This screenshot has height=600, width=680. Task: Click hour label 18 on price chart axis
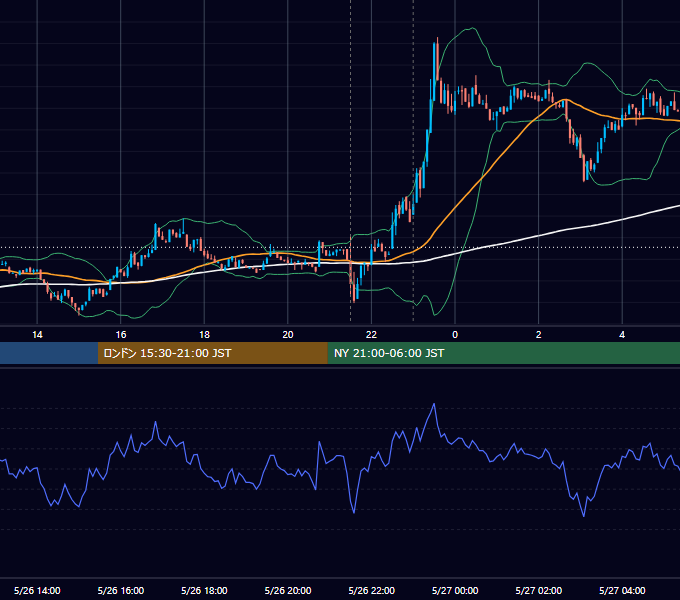pyautogui.click(x=204, y=335)
